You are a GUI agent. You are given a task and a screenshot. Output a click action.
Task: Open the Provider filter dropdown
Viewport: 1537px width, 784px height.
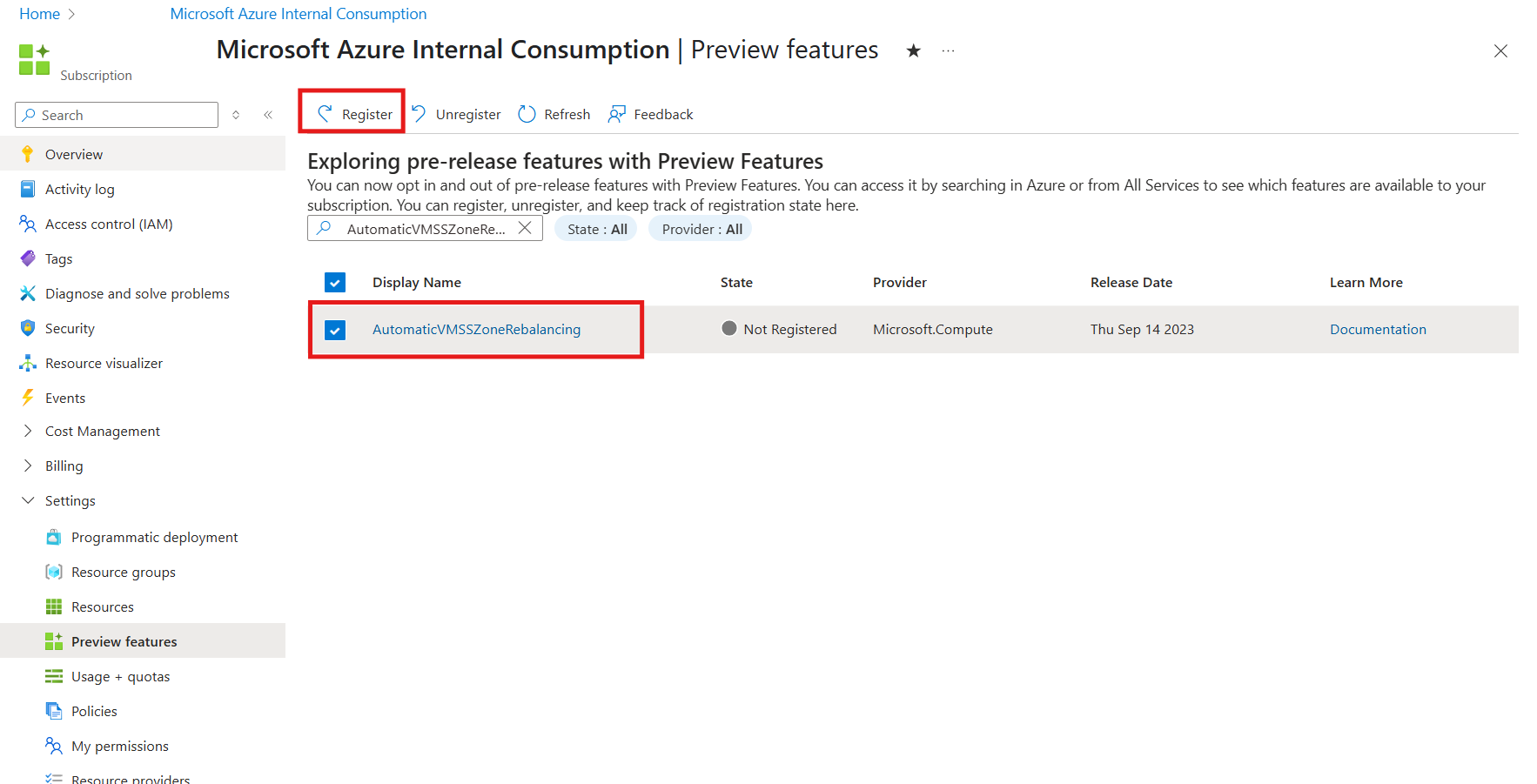[701, 229]
